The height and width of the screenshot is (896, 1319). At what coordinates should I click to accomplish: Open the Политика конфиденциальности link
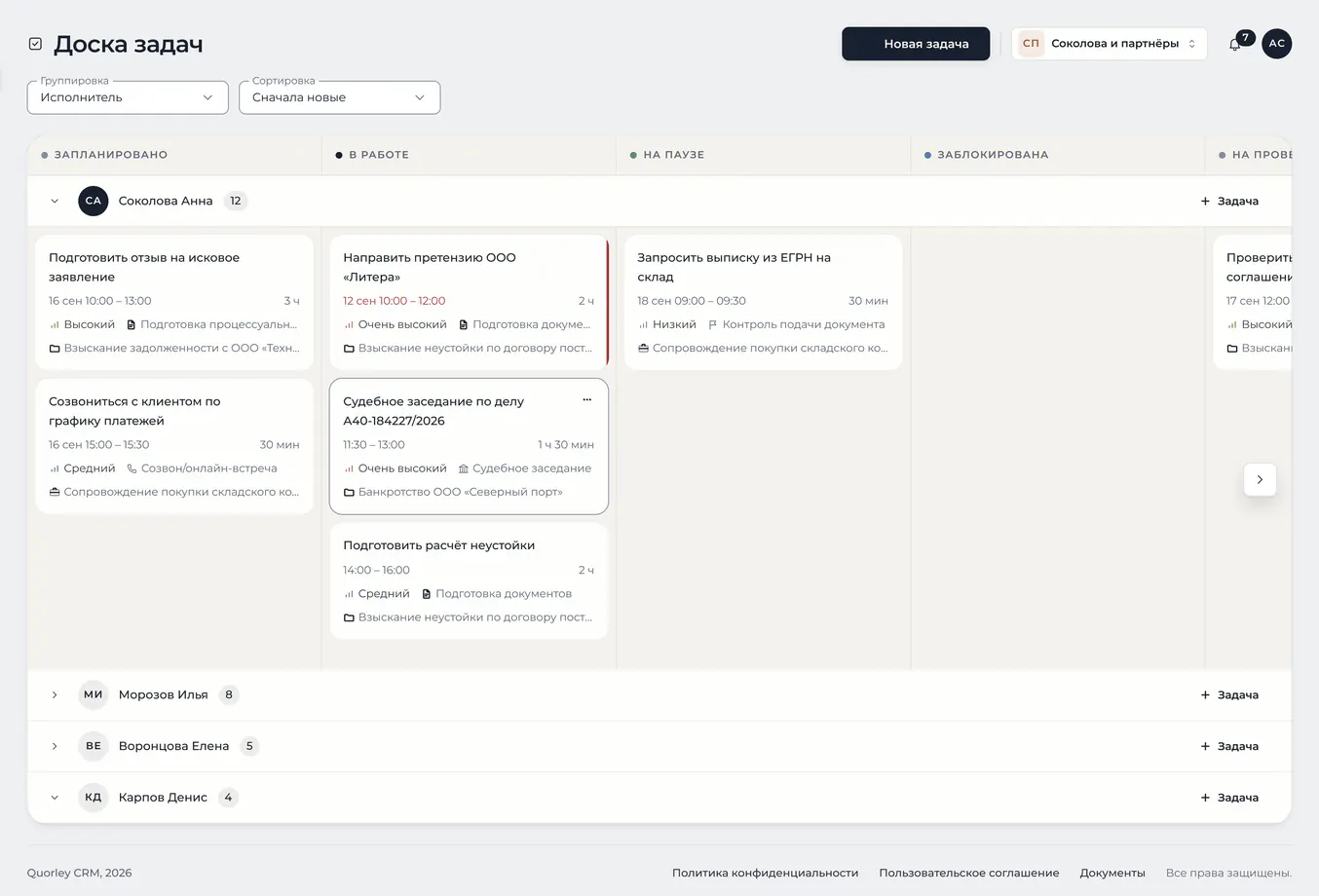(765, 873)
